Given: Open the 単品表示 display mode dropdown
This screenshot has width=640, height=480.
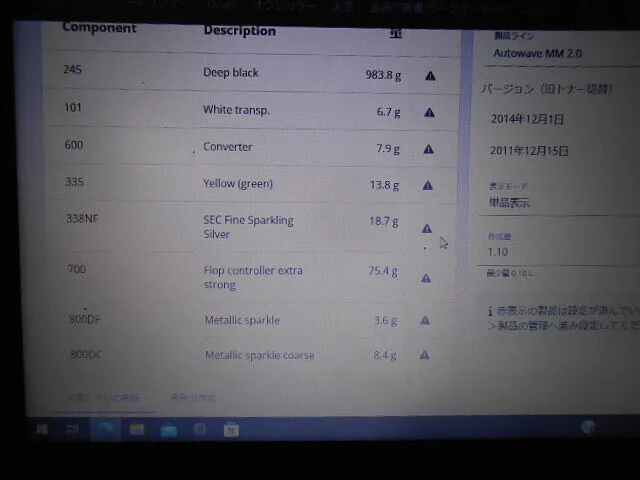Looking at the screenshot, I should coord(555,202).
